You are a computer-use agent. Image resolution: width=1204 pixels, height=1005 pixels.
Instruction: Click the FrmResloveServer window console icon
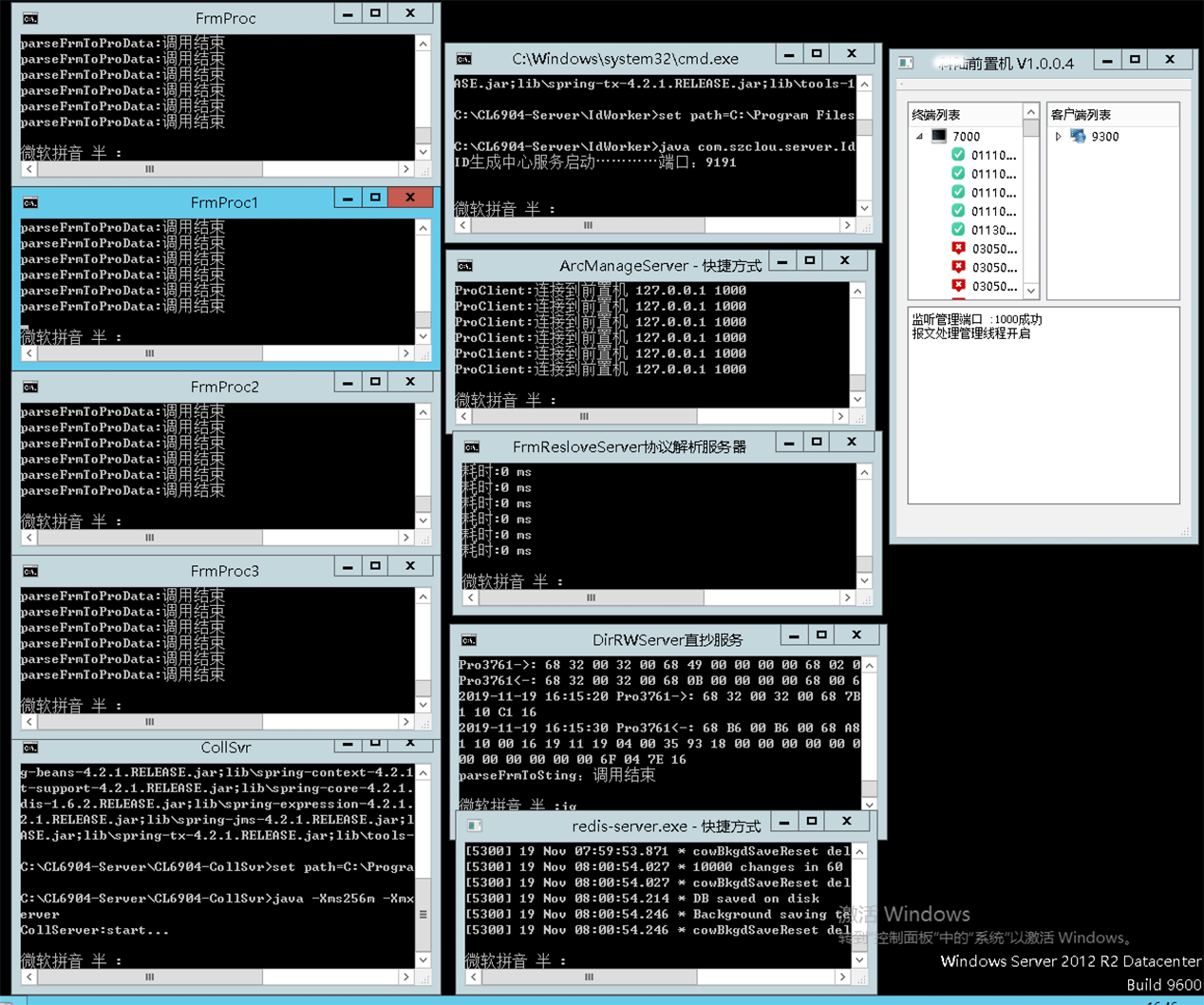(472, 446)
